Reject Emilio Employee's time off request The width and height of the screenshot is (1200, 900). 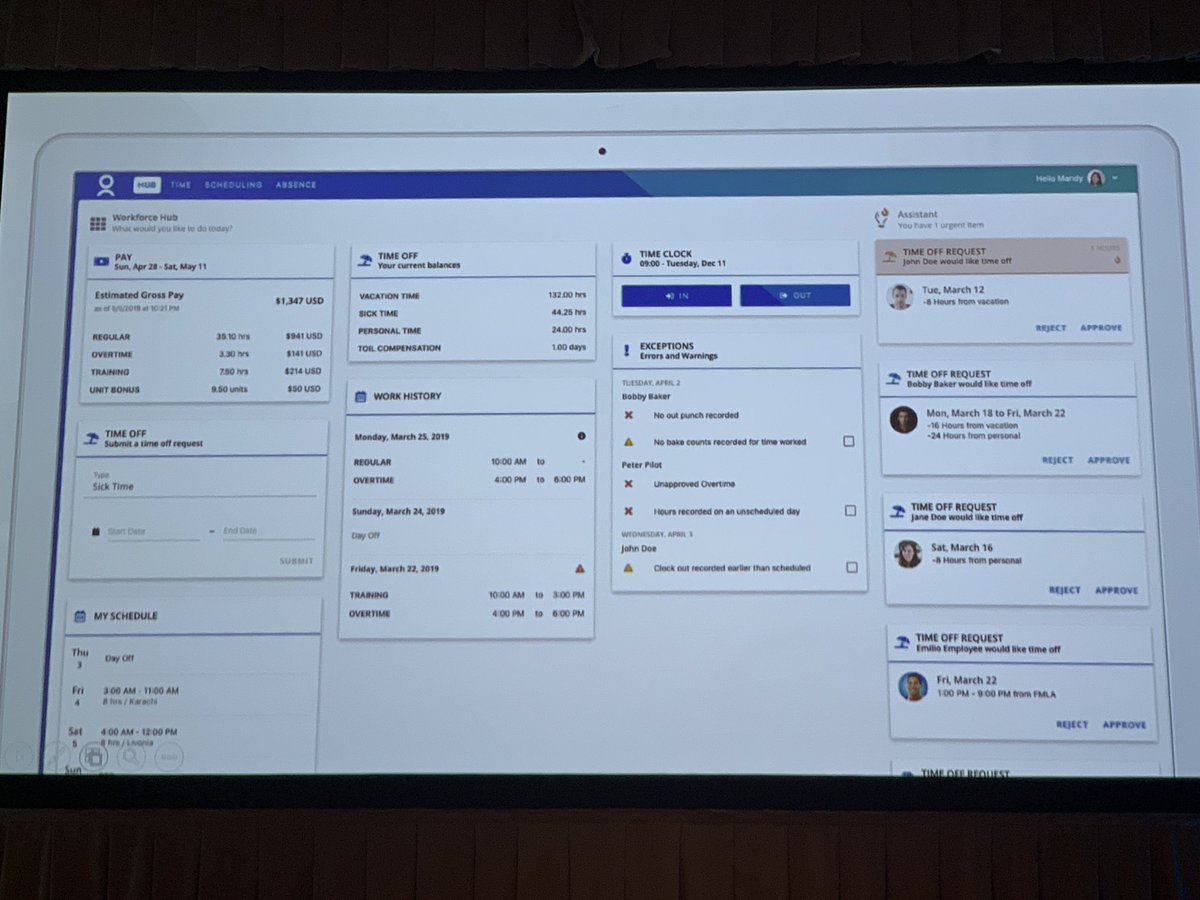tap(1072, 724)
